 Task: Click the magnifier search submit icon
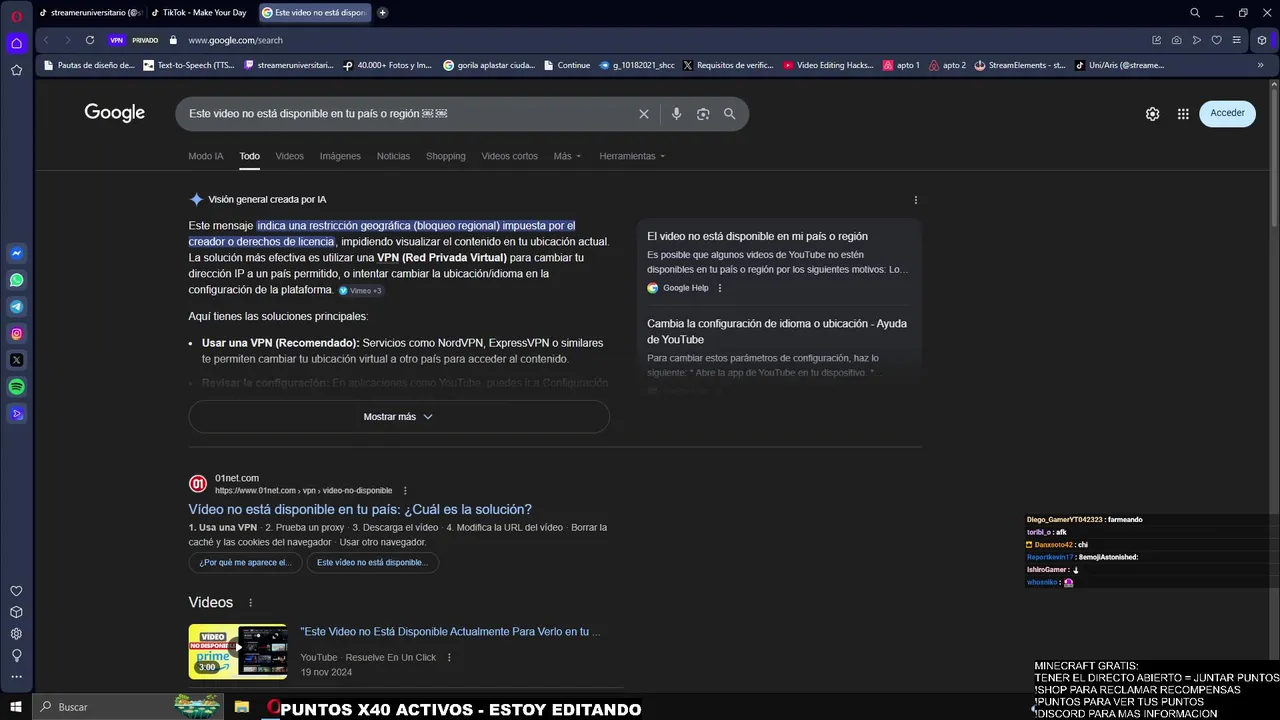coord(730,114)
